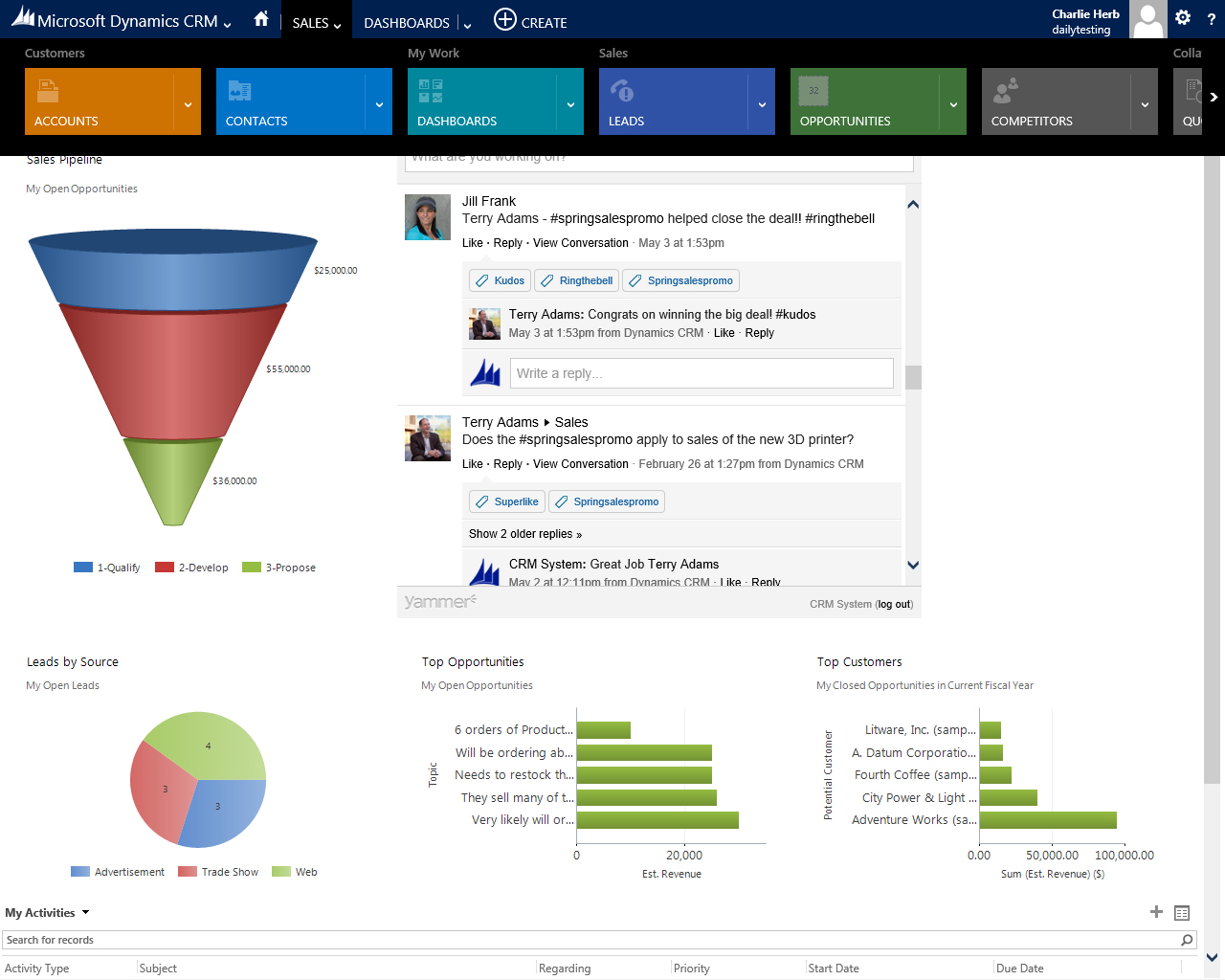Sort by the Subject column header
Screen dimensions: 1225x980
tap(158, 969)
